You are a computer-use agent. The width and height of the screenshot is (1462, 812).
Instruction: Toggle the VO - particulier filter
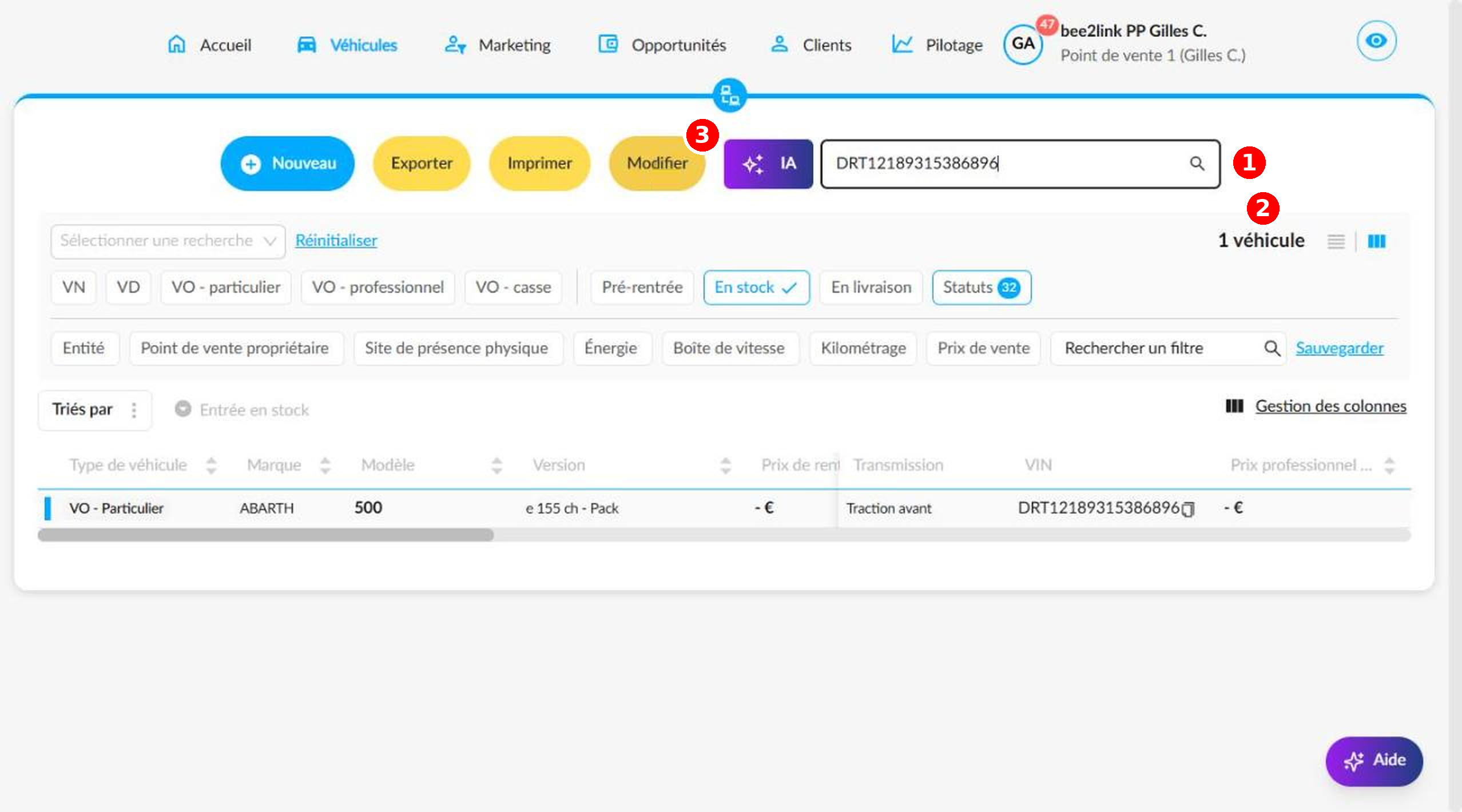pos(226,288)
